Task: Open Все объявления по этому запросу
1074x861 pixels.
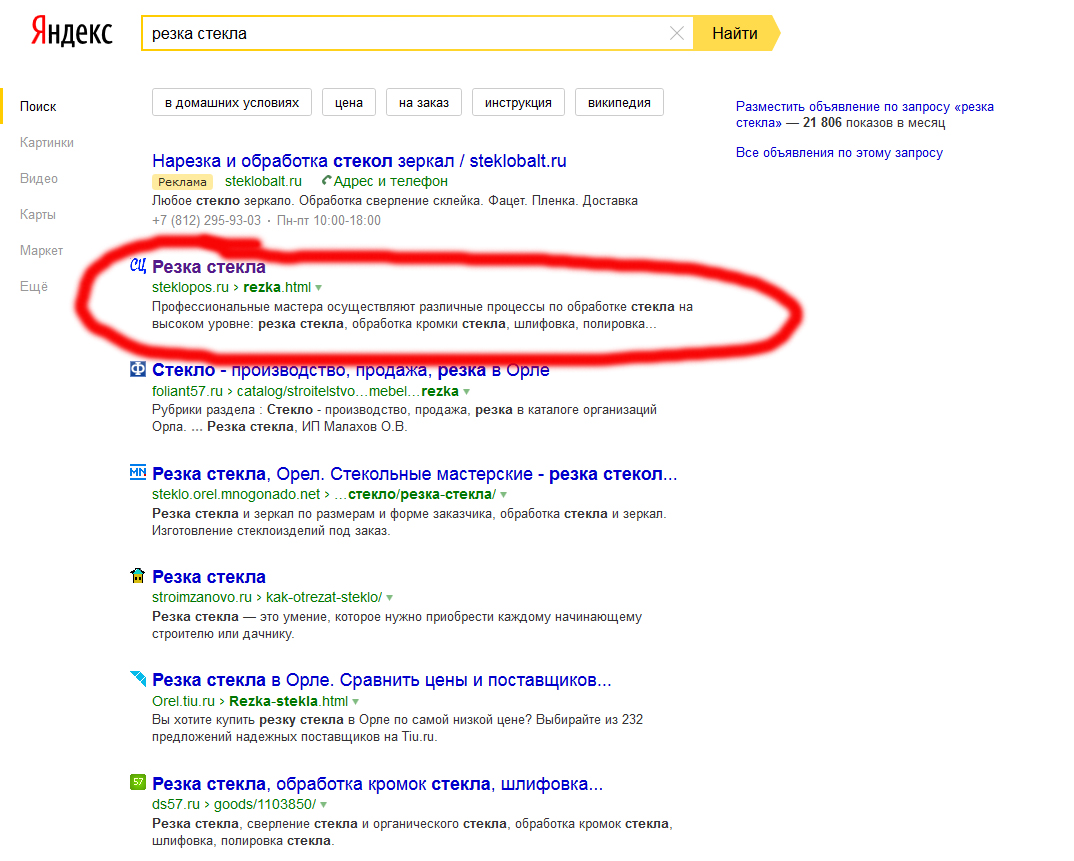Action: pos(839,152)
